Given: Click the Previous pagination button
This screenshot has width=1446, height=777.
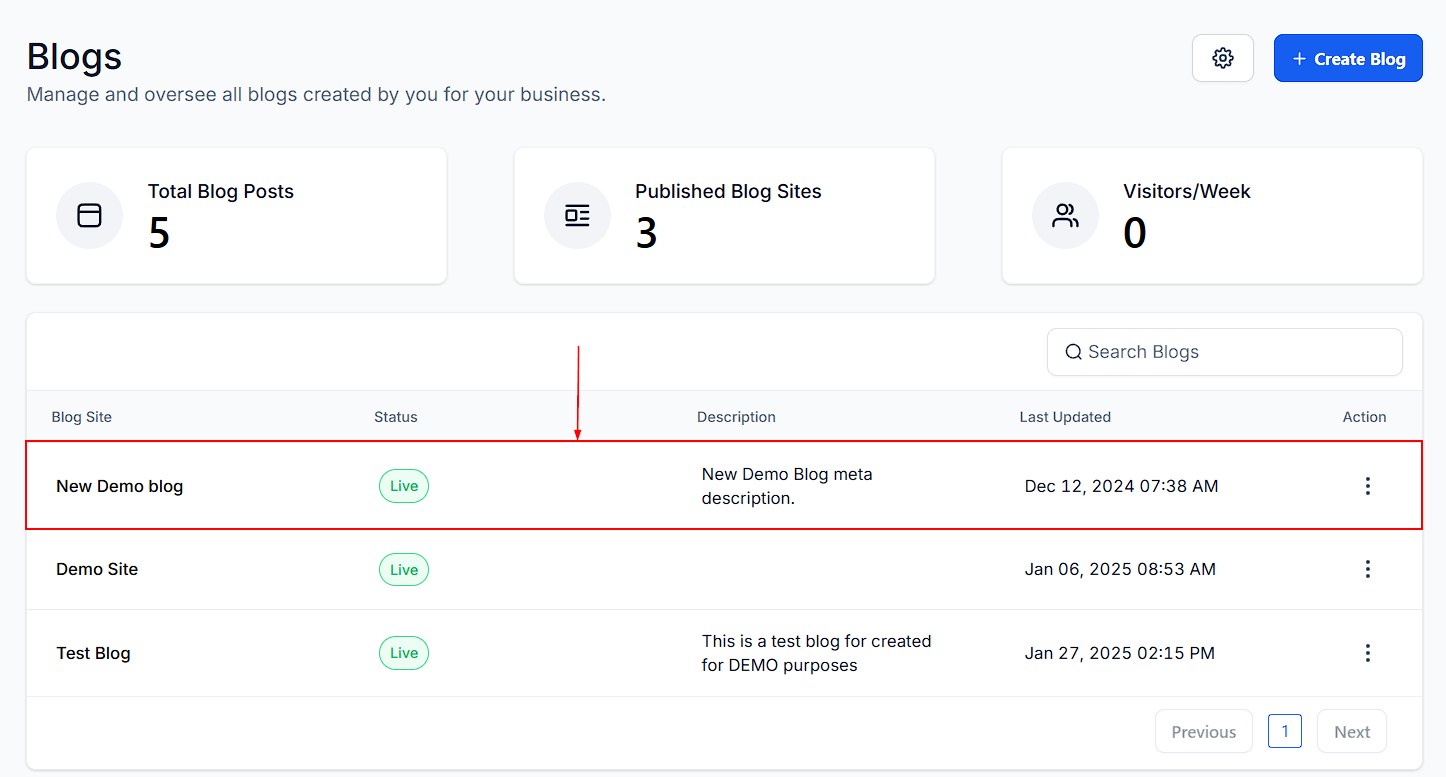Looking at the screenshot, I should pyautogui.click(x=1203, y=731).
